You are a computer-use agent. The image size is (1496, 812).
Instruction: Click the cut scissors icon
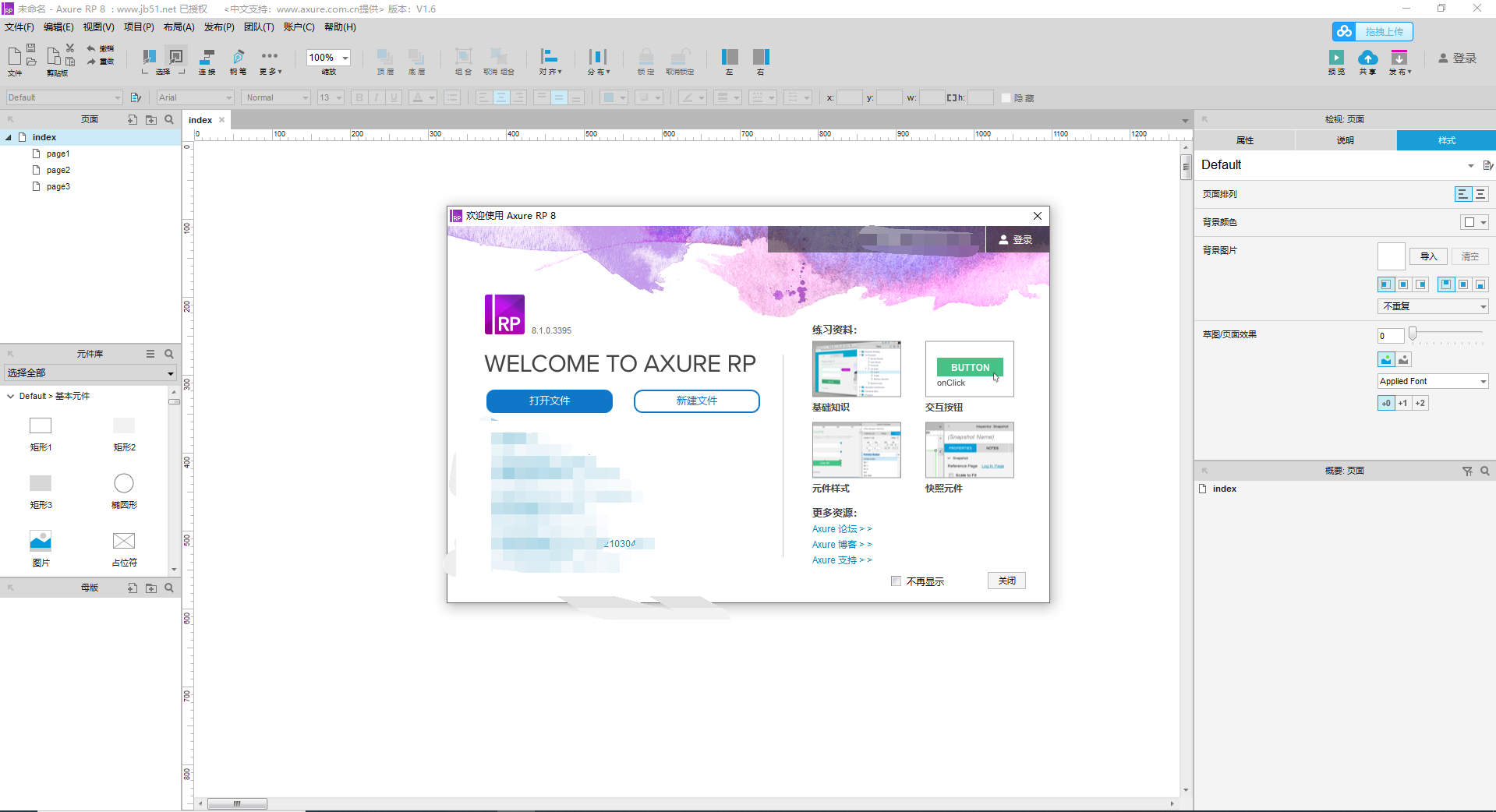pyautogui.click(x=70, y=48)
